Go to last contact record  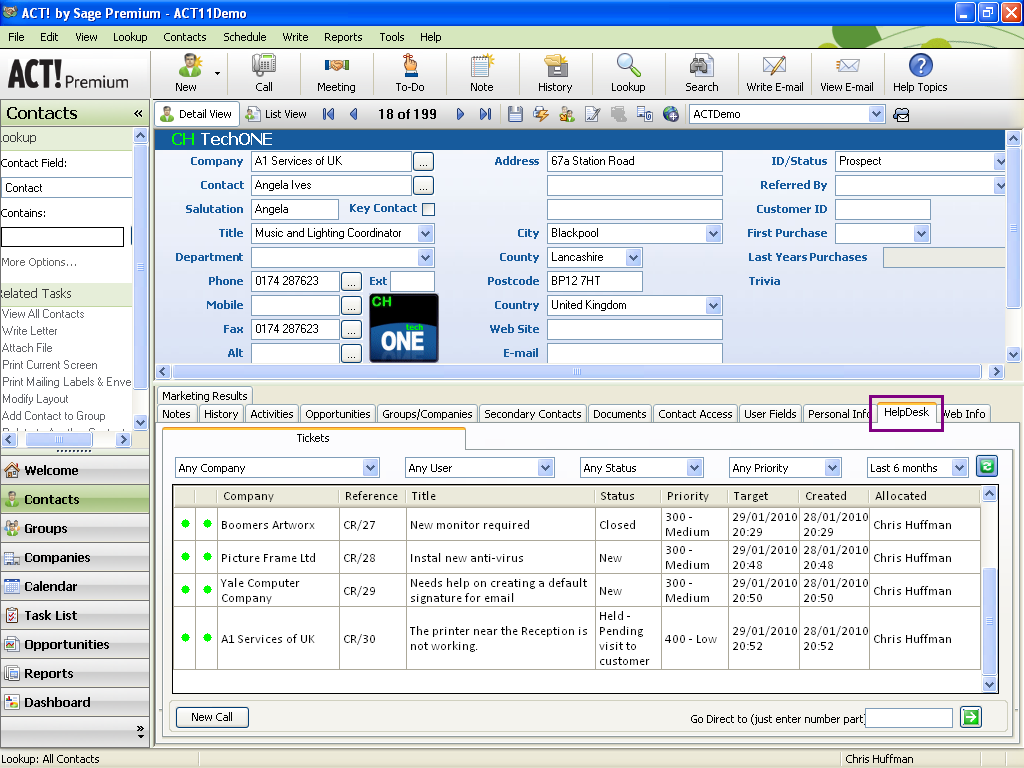[x=485, y=114]
